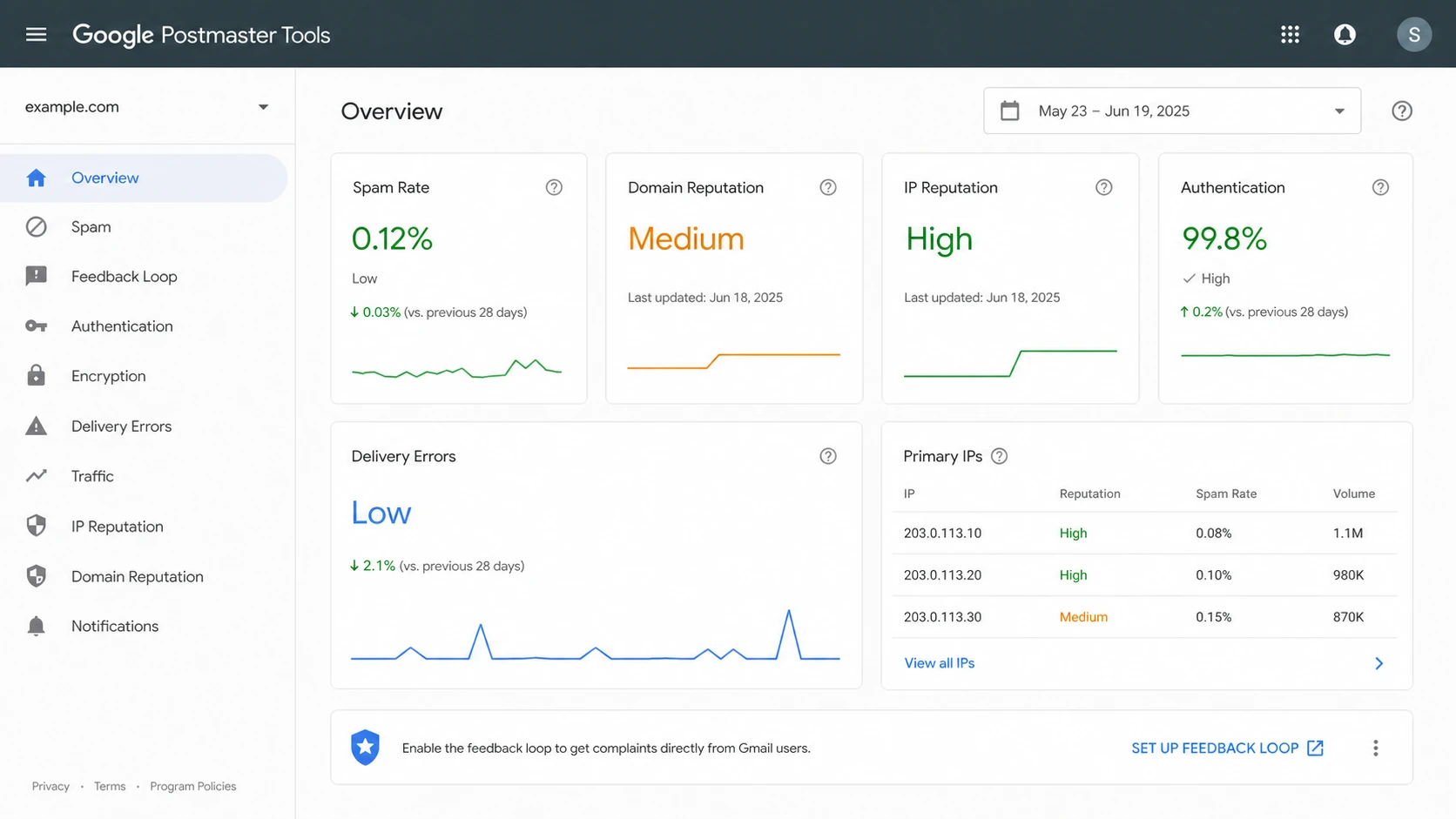Screen dimensions: 1456x819
Task: Click the Reputation column header
Action: (1089, 493)
